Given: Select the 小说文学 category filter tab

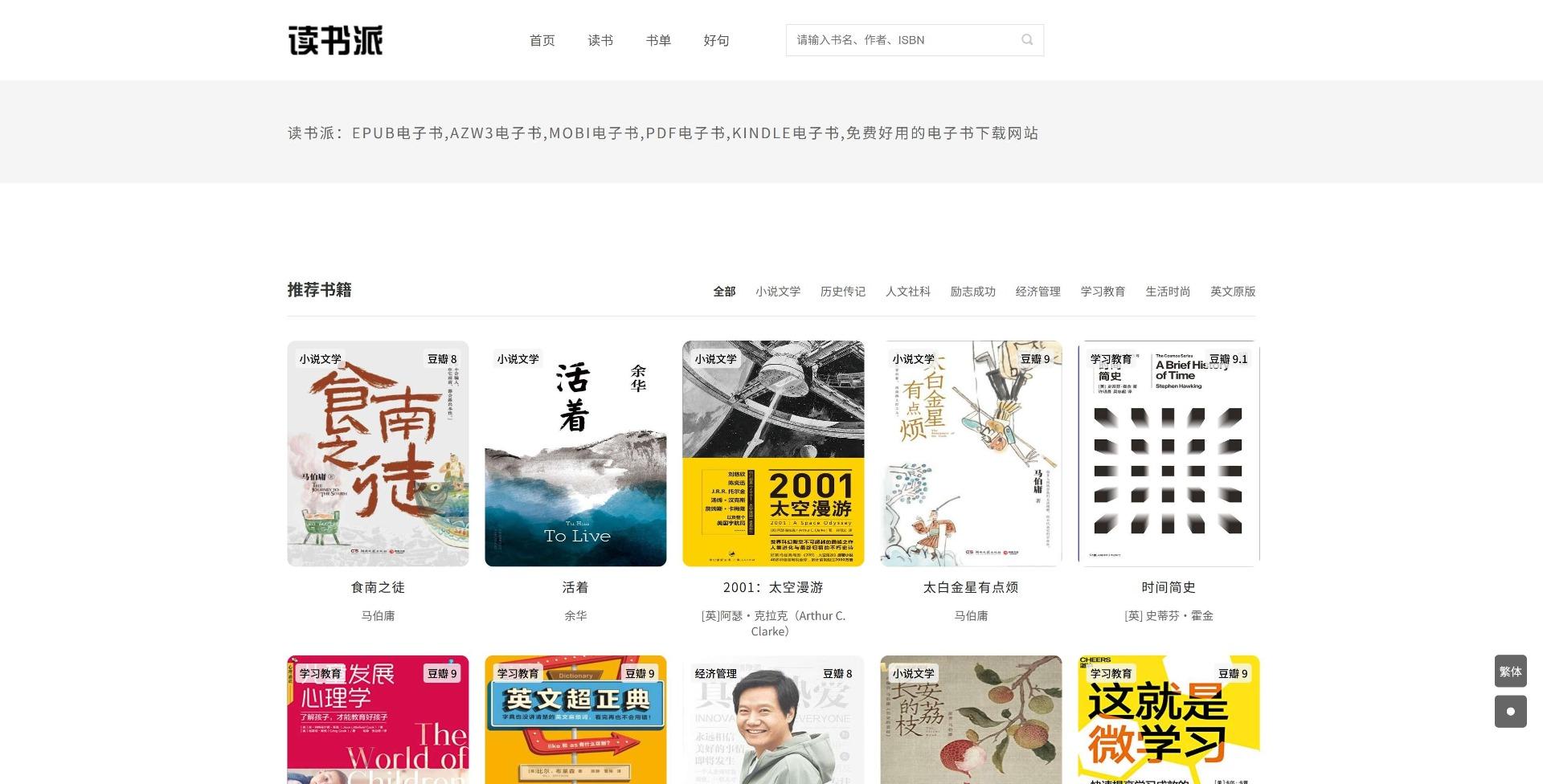Looking at the screenshot, I should click(x=777, y=292).
